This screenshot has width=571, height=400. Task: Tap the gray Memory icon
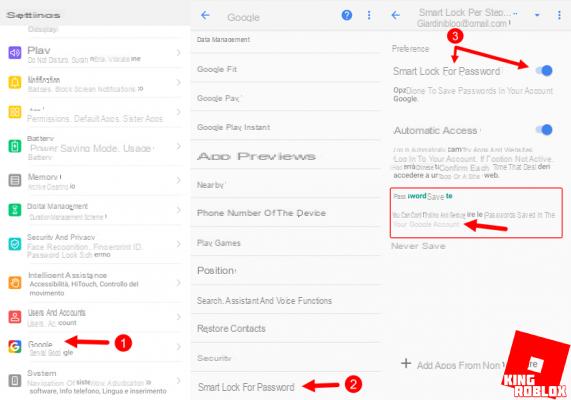coord(15,180)
